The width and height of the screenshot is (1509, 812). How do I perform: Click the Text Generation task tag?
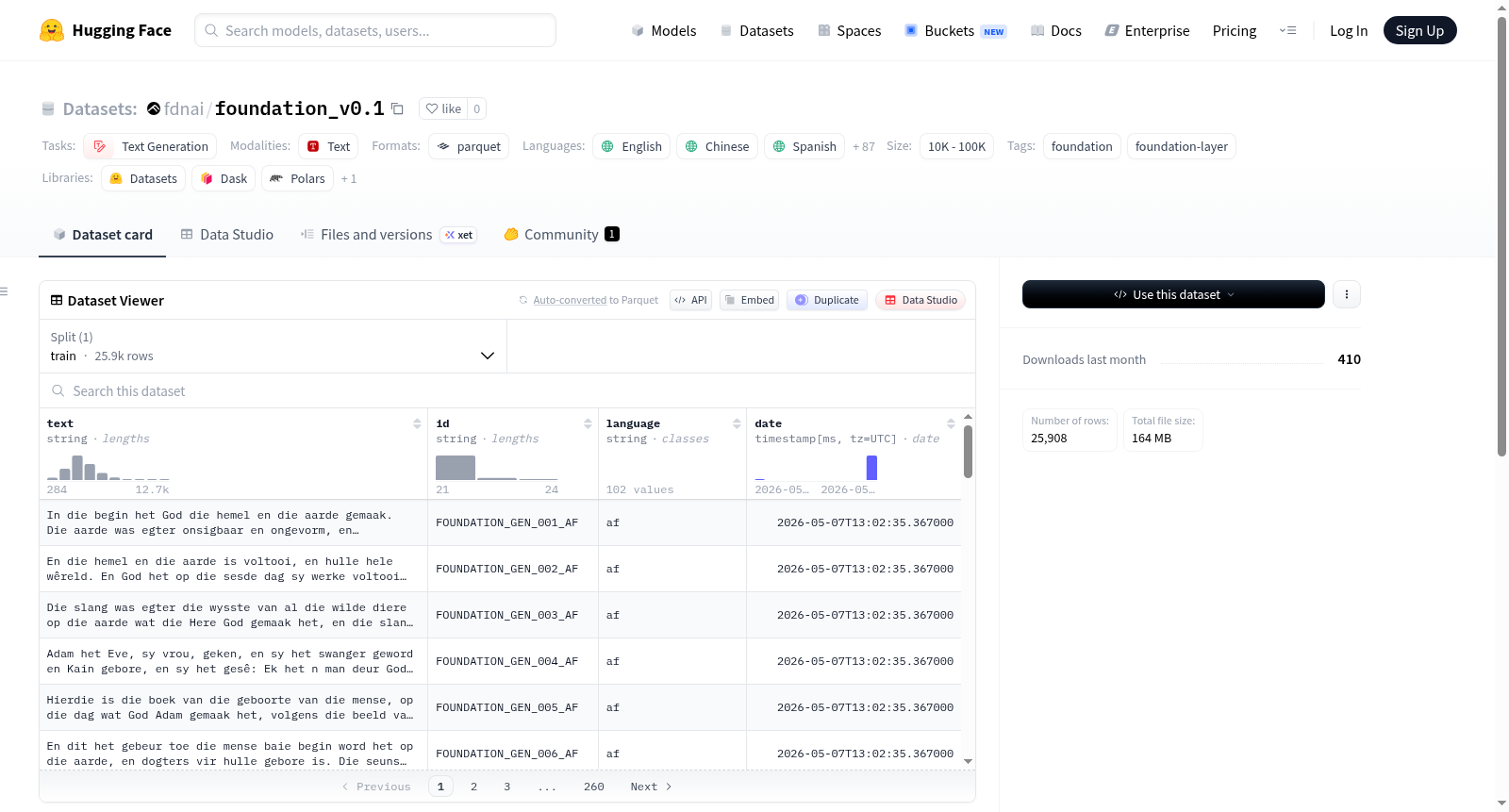(150, 146)
